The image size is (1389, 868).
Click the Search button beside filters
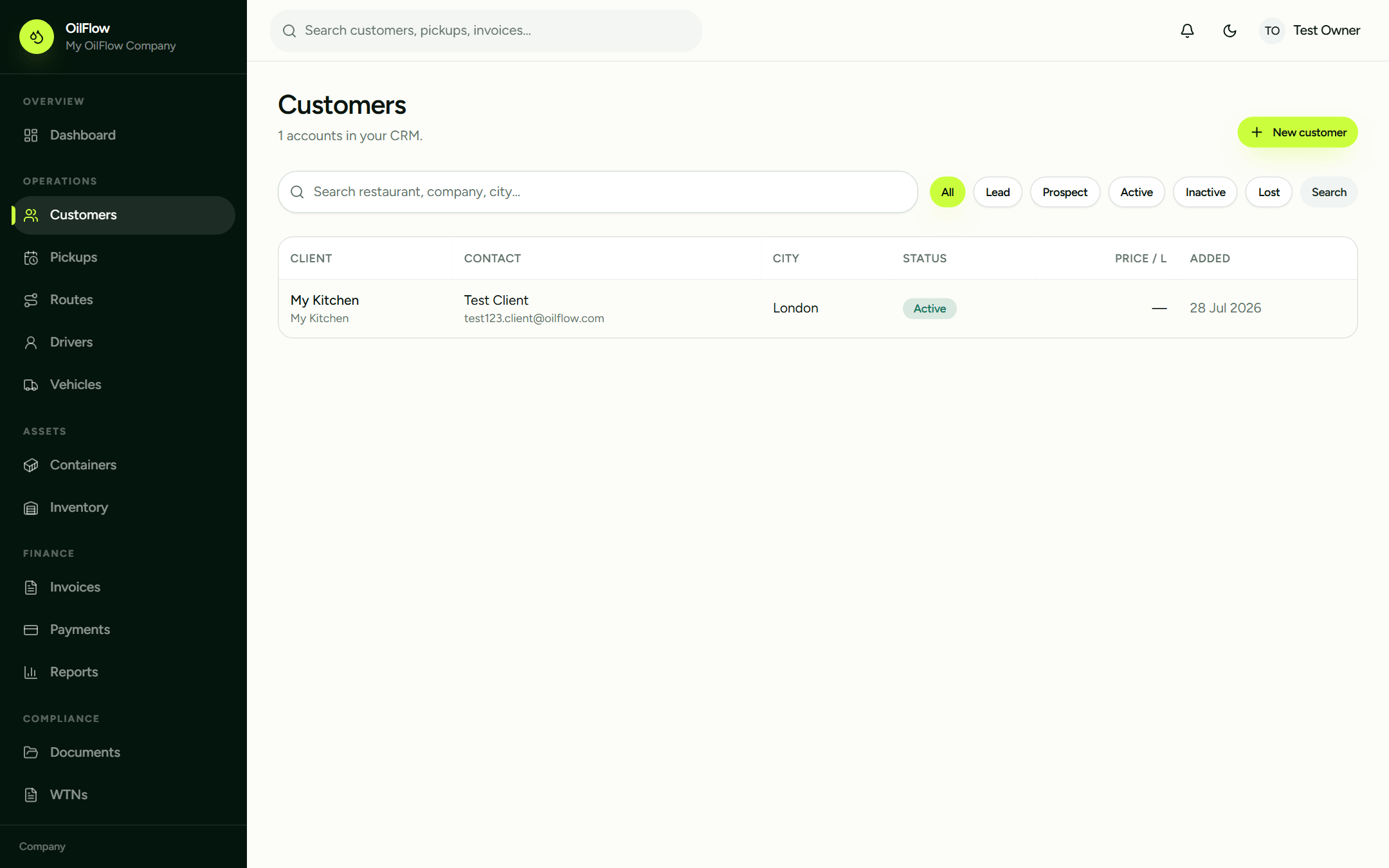(x=1329, y=192)
